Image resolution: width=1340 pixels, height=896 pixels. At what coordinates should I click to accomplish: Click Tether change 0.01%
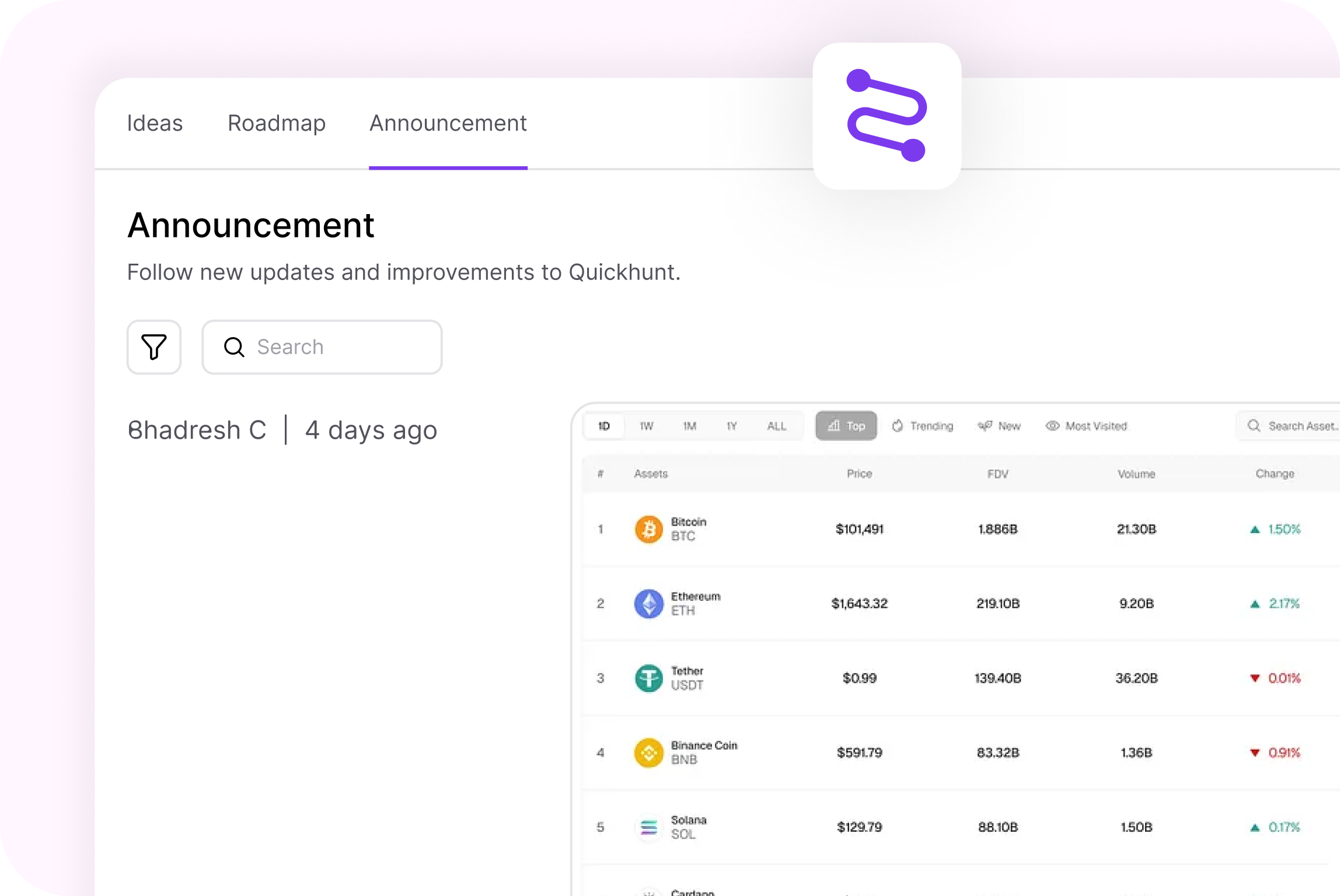pyautogui.click(x=1285, y=678)
